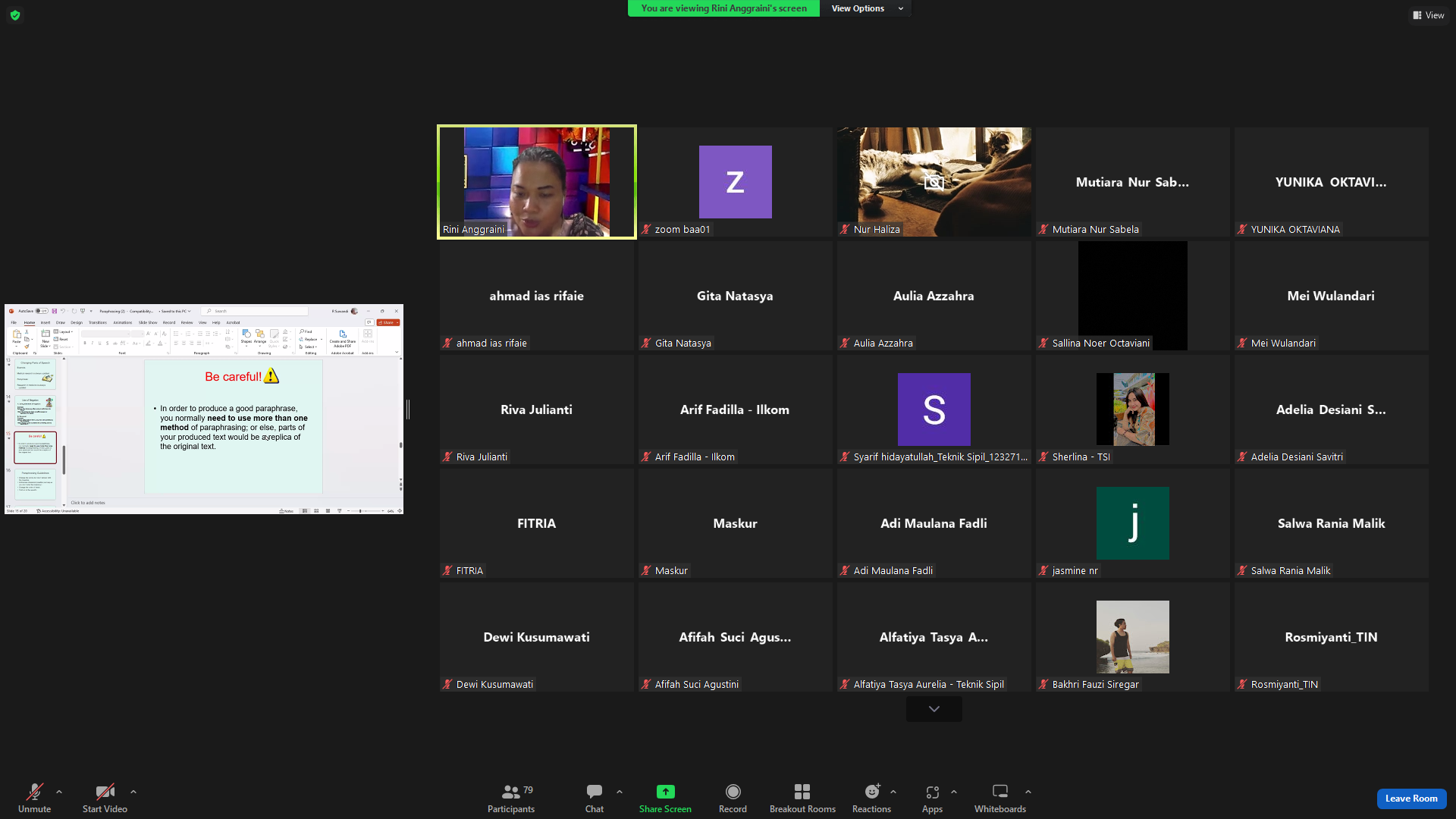1456x819 pixels.
Task: Click the purple S avatar of Syarif hidayatullah
Action: tap(934, 409)
